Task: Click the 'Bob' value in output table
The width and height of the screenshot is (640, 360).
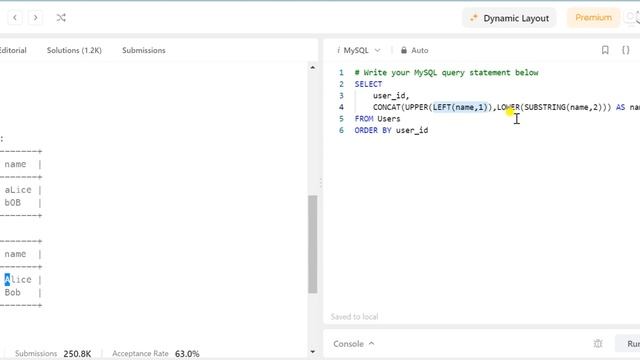Action: pyautogui.click(x=13, y=292)
